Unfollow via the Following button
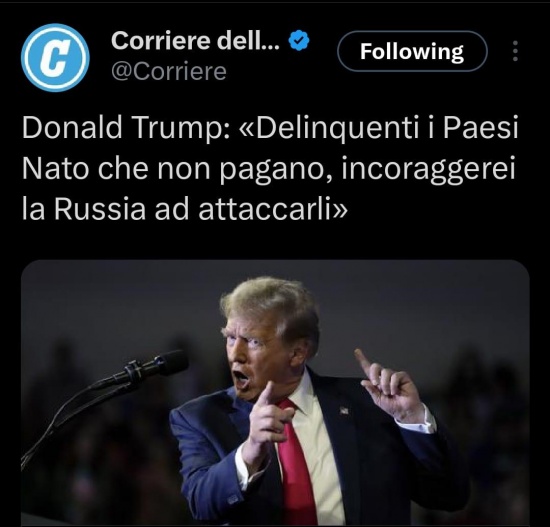Screen dimensions: 550x527 412,52
